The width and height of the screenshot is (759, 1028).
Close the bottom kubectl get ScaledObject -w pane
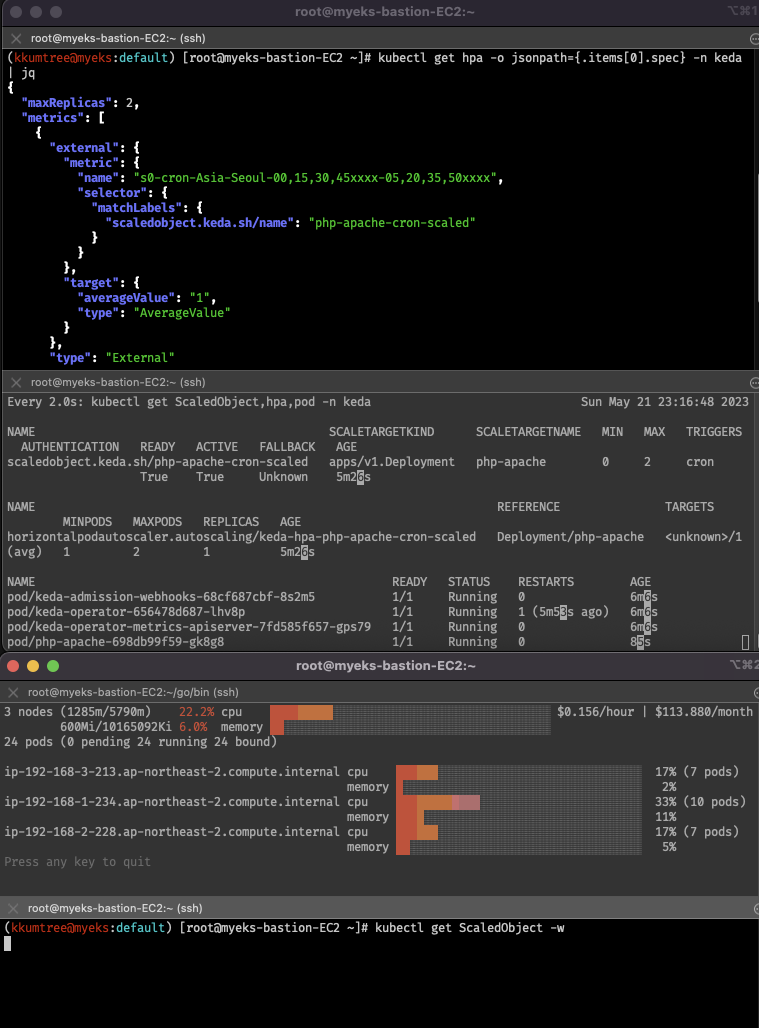click(13, 908)
